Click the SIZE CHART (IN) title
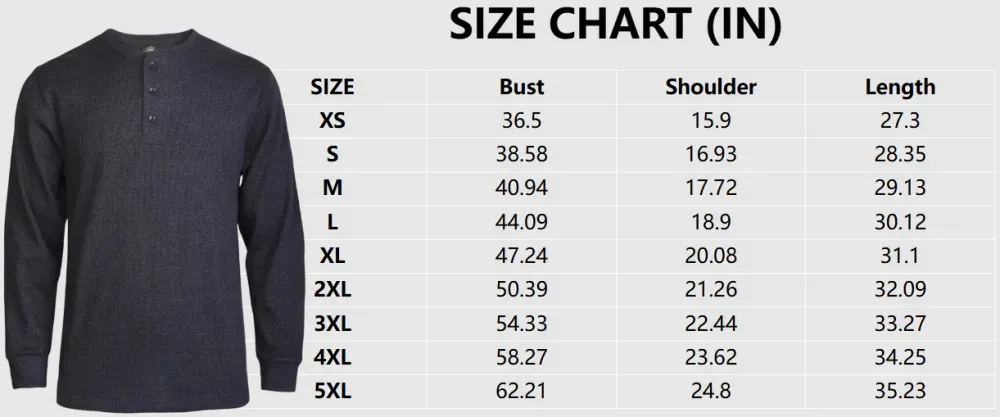 (x=615, y=26)
